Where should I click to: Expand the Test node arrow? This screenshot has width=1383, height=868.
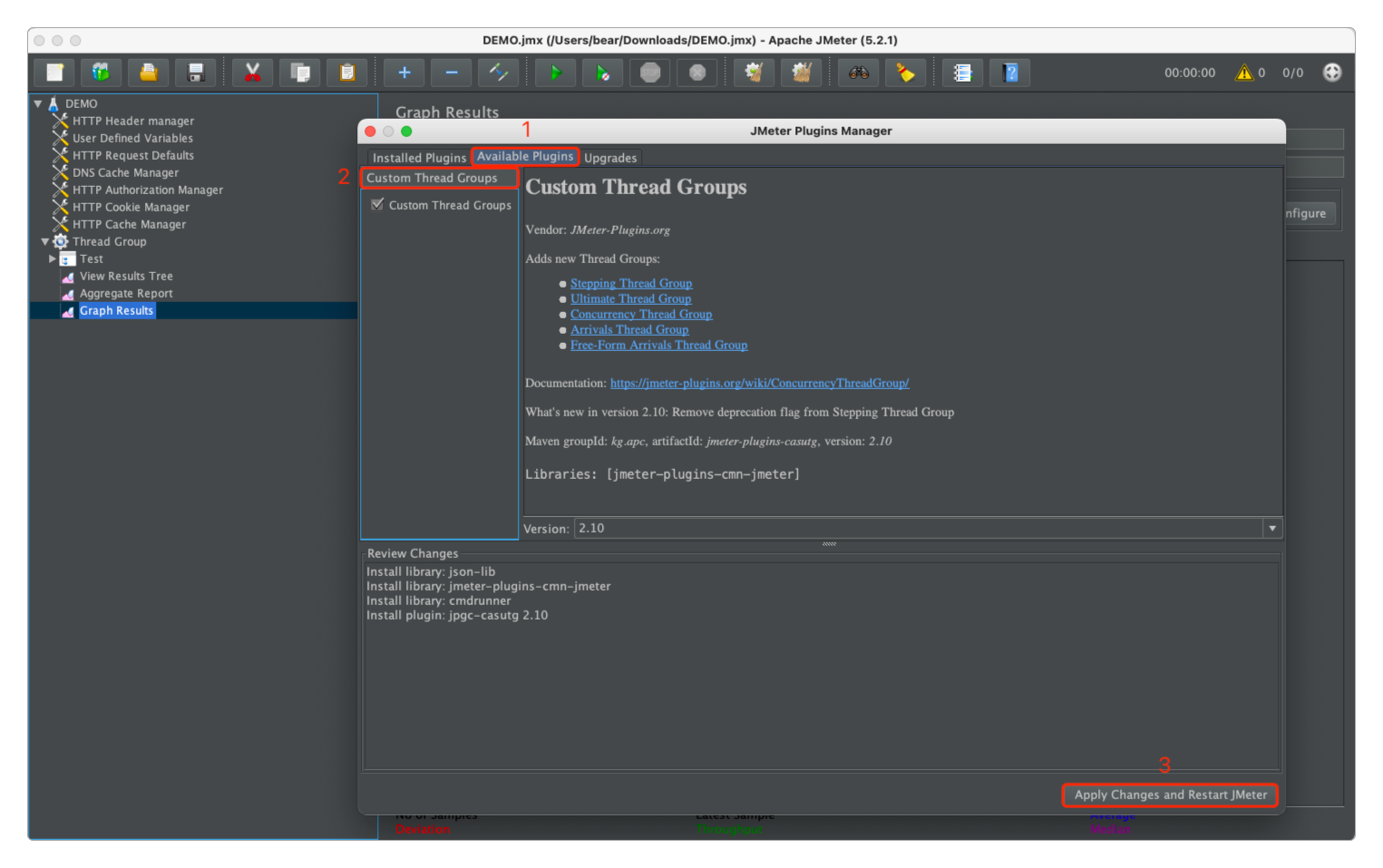click(x=53, y=258)
